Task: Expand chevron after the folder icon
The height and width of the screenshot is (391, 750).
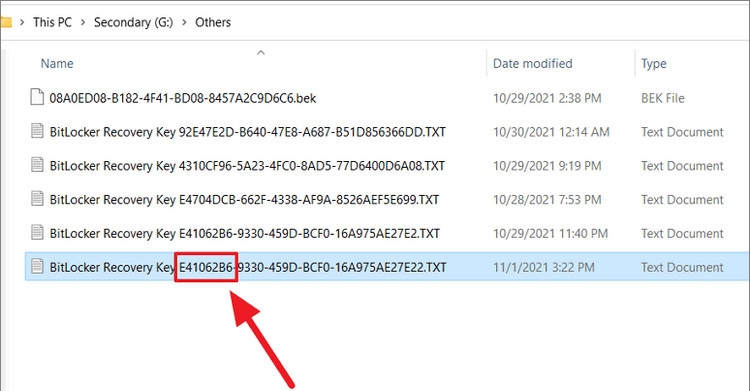Action: tap(22, 22)
